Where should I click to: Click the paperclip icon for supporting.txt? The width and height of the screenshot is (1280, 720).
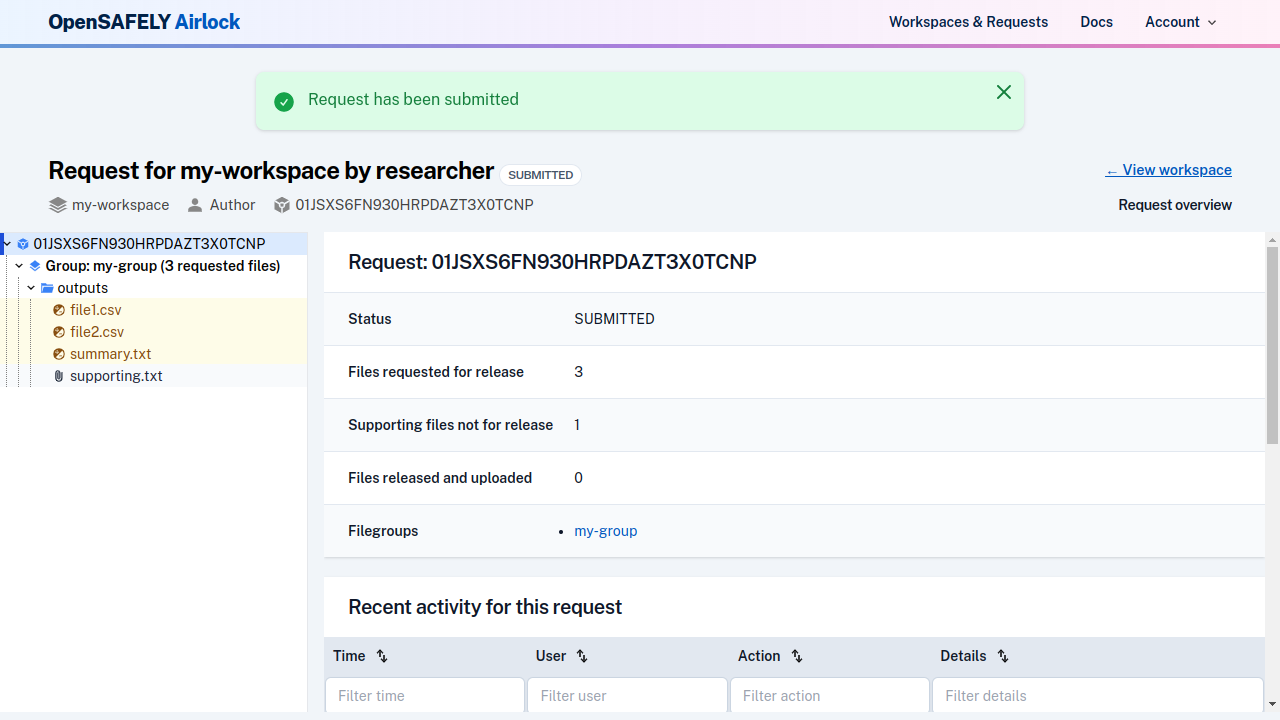click(x=59, y=376)
